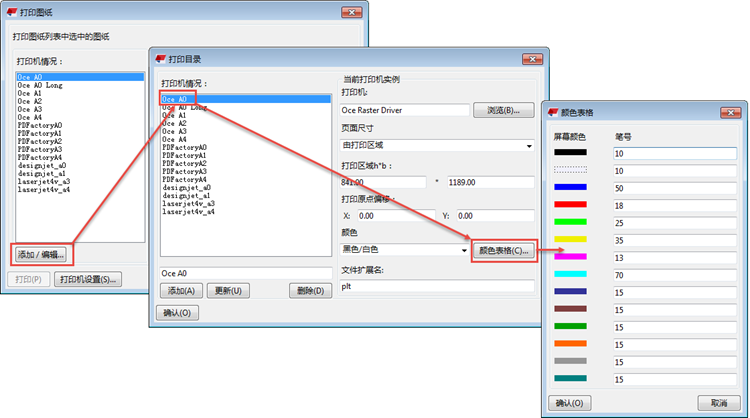Click pen number field showing 50
The image size is (750, 418).
[x=675, y=188]
